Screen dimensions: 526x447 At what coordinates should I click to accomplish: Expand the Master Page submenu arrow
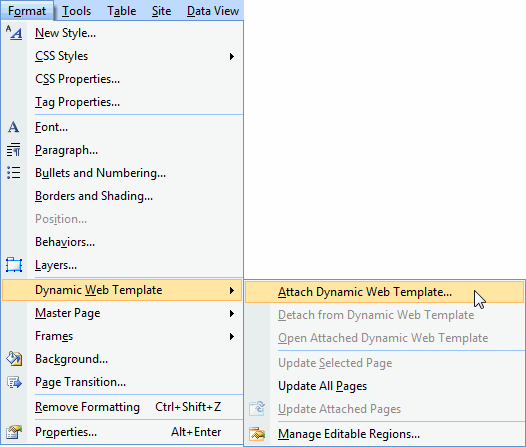[x=231, y=314]
